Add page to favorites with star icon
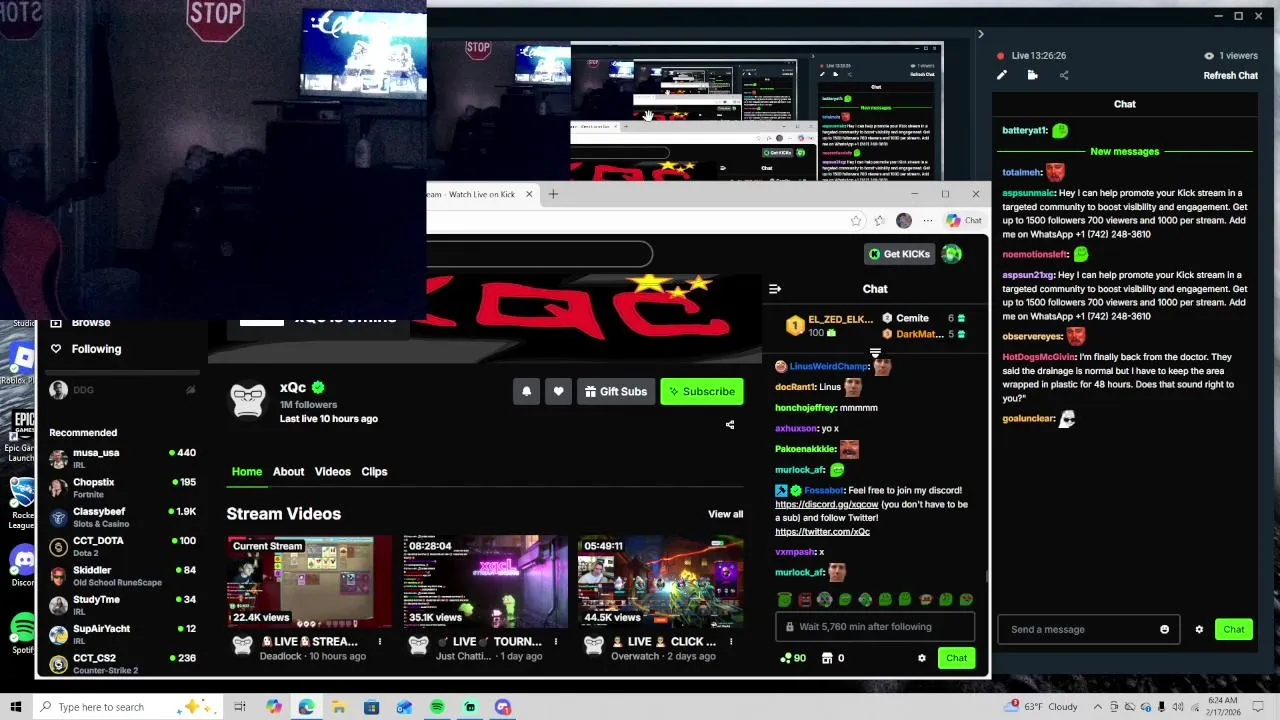 (856, 221)
